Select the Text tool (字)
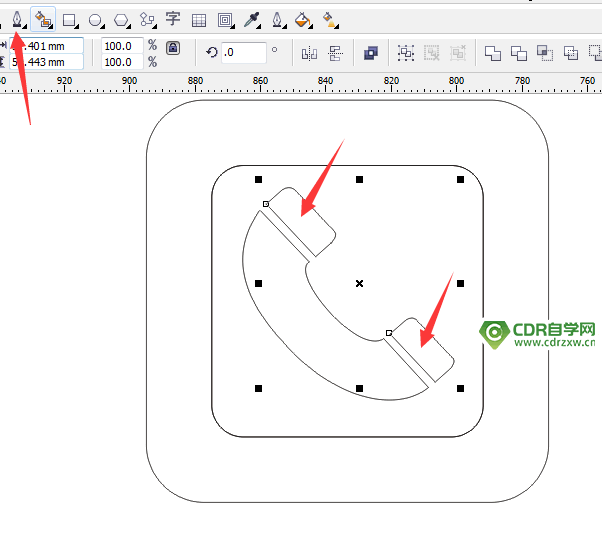Screen dimensions: 602x541 click(x=173, y=18)
